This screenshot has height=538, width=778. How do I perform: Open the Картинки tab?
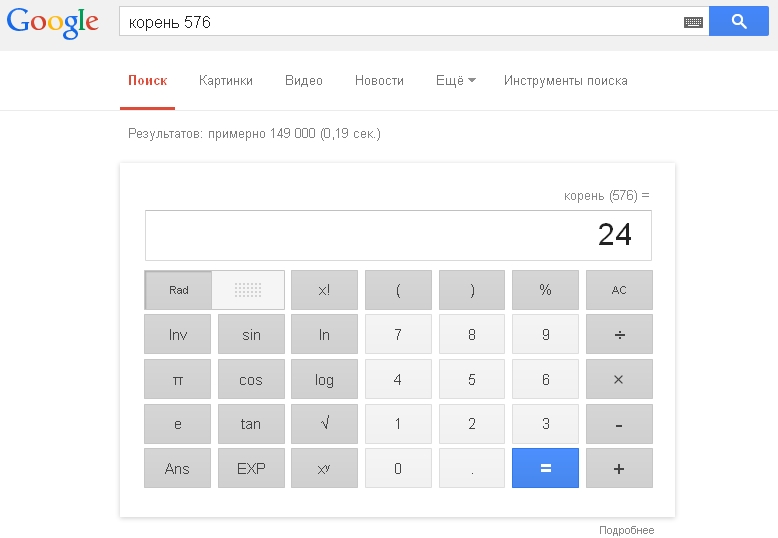point(225,81)
